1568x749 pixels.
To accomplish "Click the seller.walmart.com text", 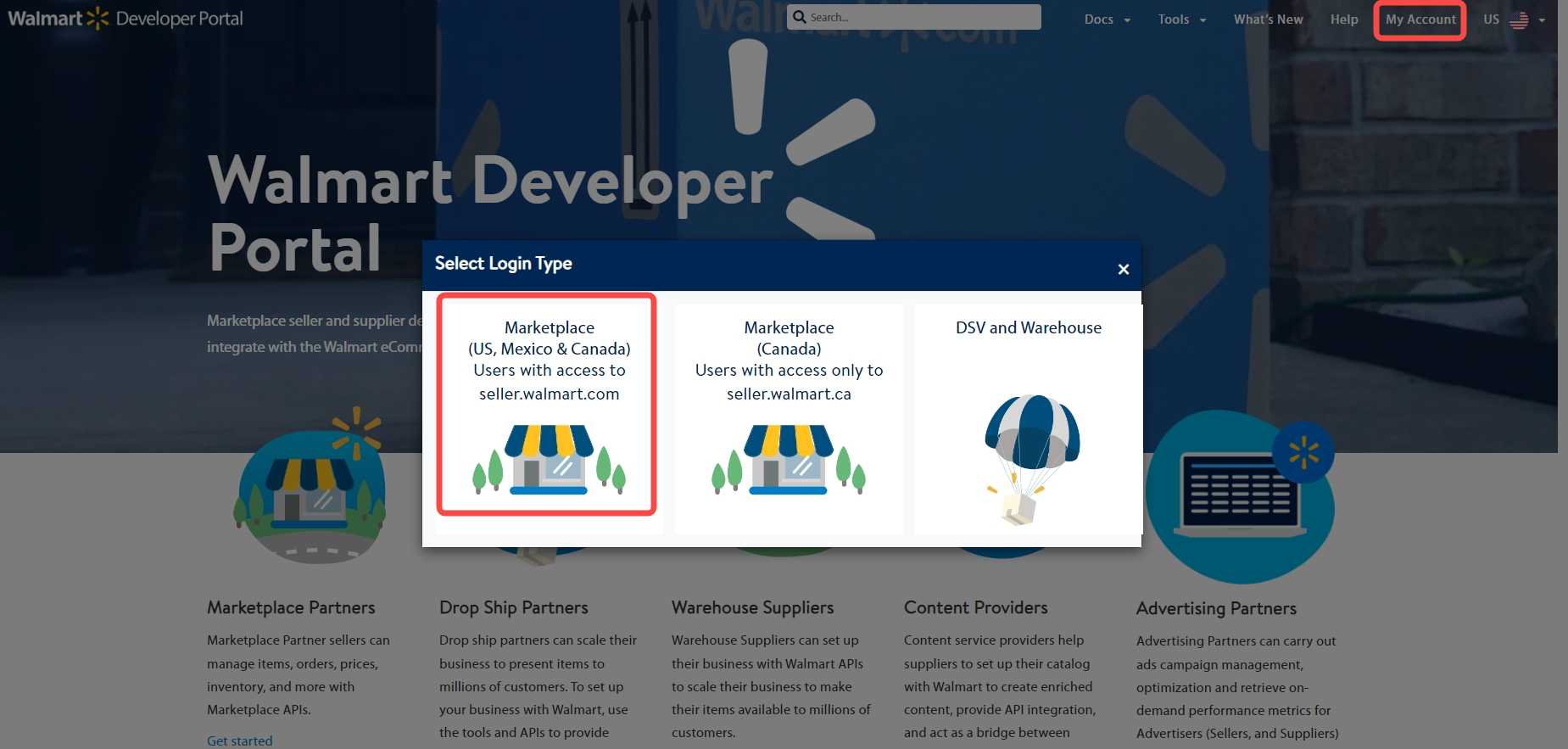I will [x=550, y=394].
